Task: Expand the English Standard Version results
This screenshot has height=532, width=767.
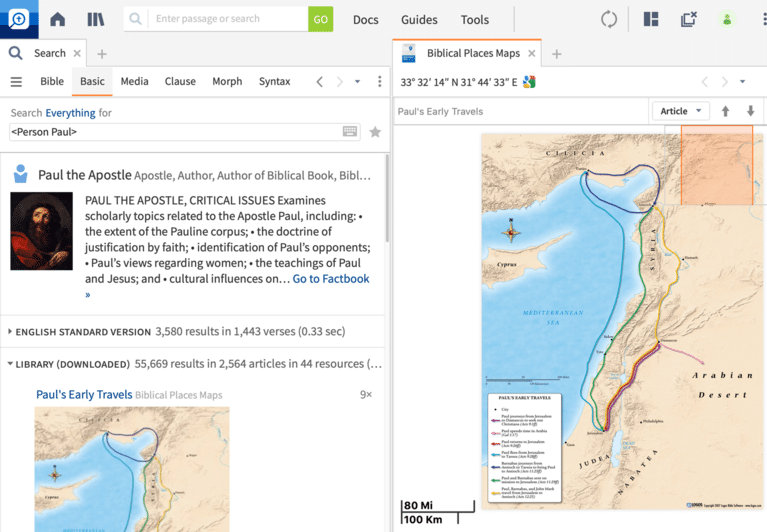Action: pos(11,331)
